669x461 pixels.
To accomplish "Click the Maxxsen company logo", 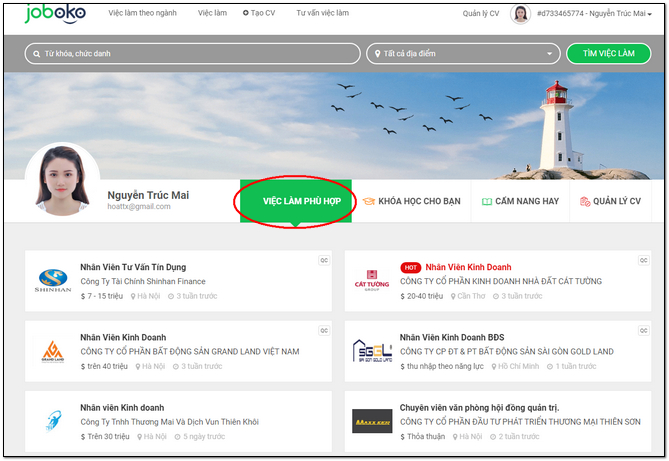I will tap(372, 421).
